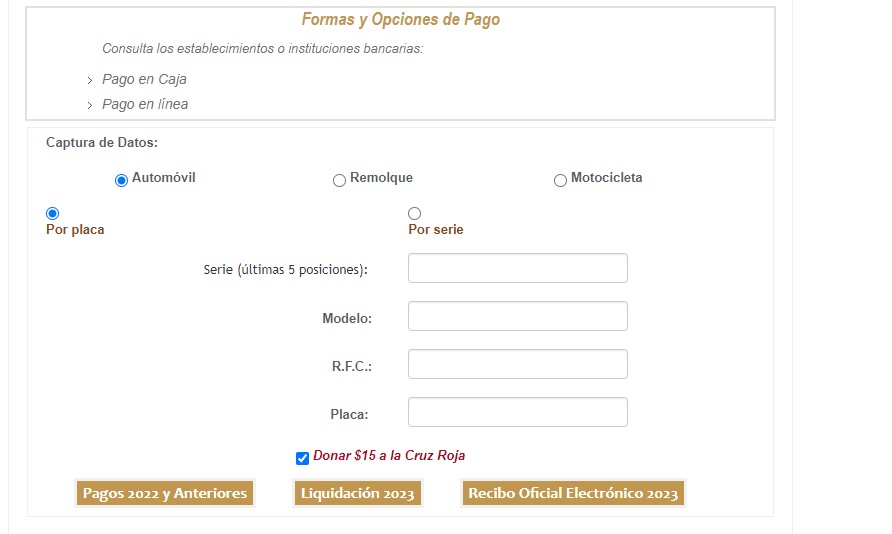
Task: Click the Liquidación 2023 button
Action: tap(358, 493)
